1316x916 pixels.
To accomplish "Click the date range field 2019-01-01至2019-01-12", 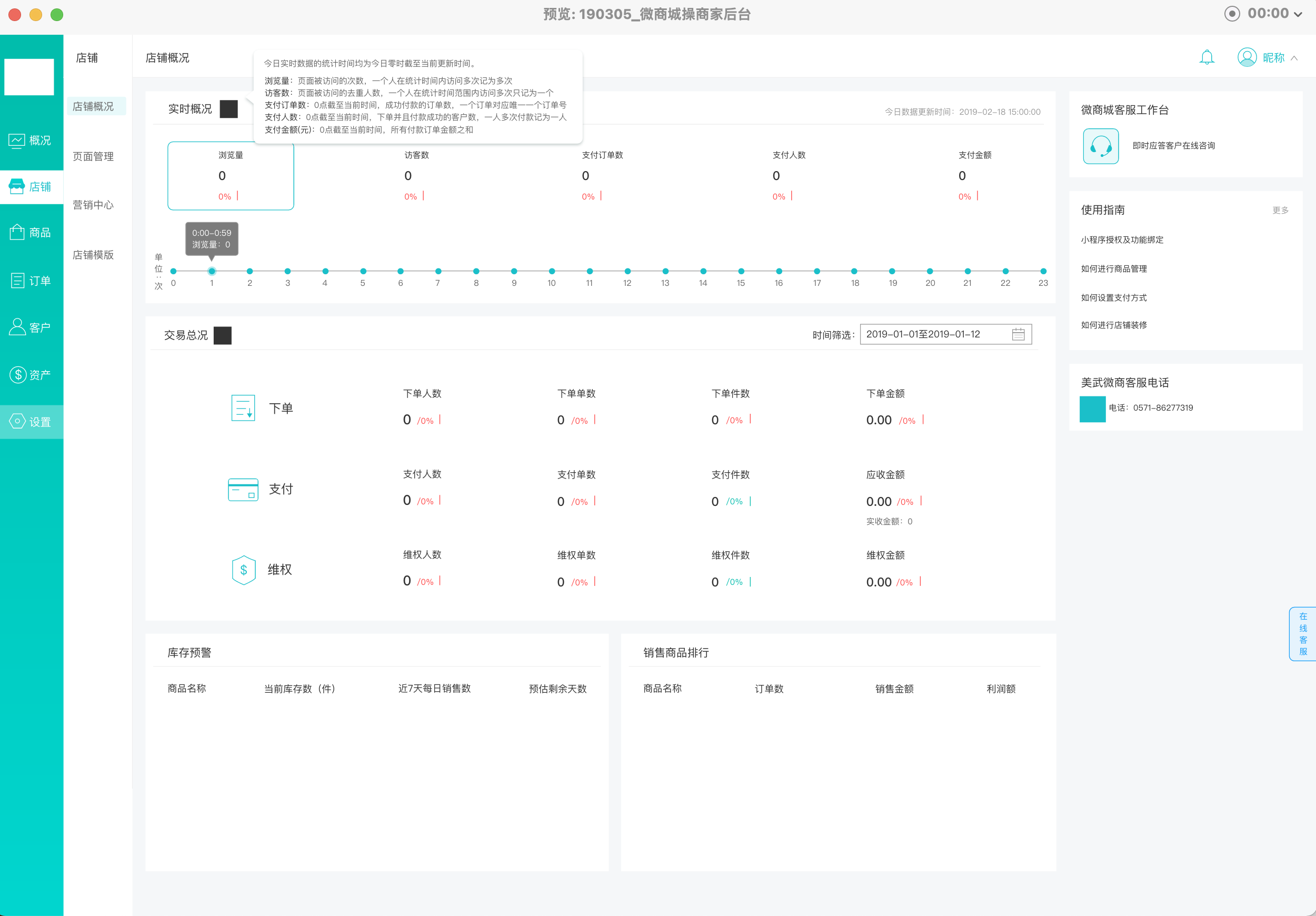I will 946,334.
